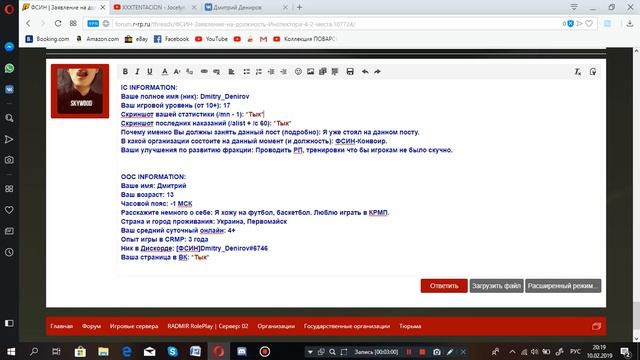Open Skype from the taskbar
640x360 pixels.
[173, 351]
